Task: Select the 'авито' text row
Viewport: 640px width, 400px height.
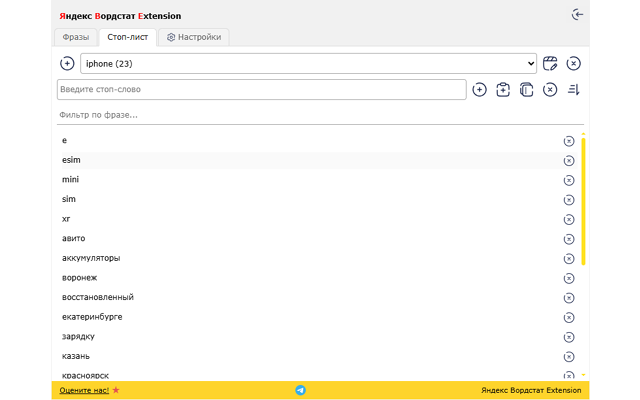Action: click(x=319, y=239)
